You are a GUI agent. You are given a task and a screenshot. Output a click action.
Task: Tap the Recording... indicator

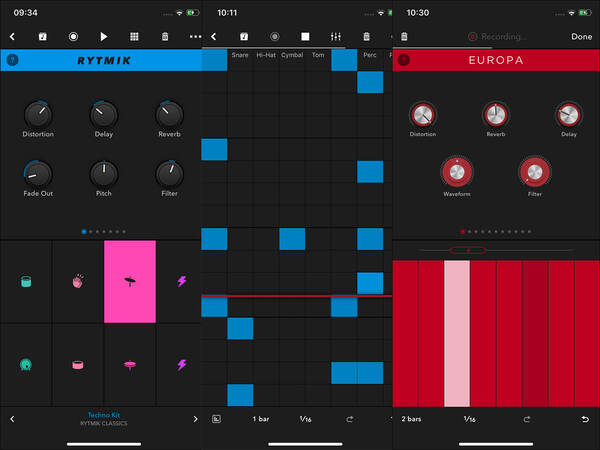click(x=497, y=36)
